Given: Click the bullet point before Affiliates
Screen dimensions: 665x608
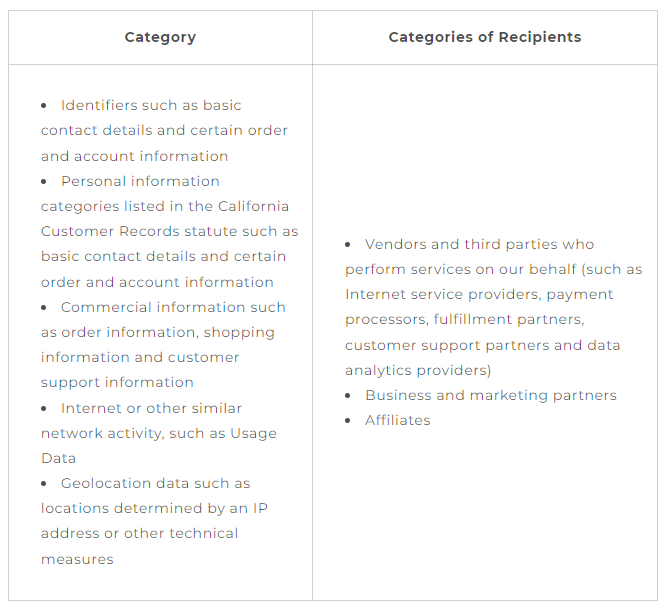Looking at the screenshot, I should [x=348, y=421].
